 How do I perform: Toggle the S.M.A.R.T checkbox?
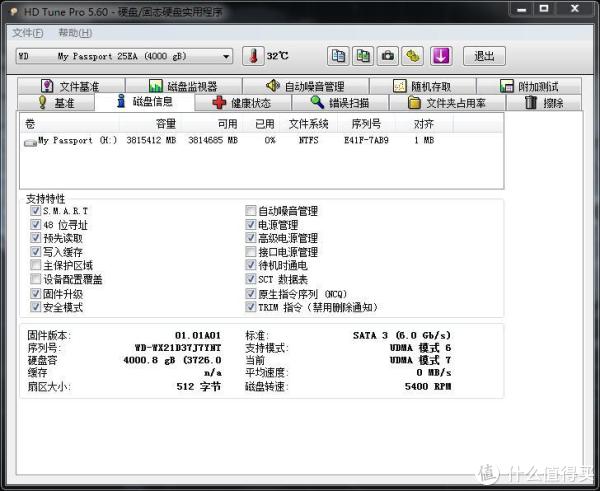(x=36, y=210)
